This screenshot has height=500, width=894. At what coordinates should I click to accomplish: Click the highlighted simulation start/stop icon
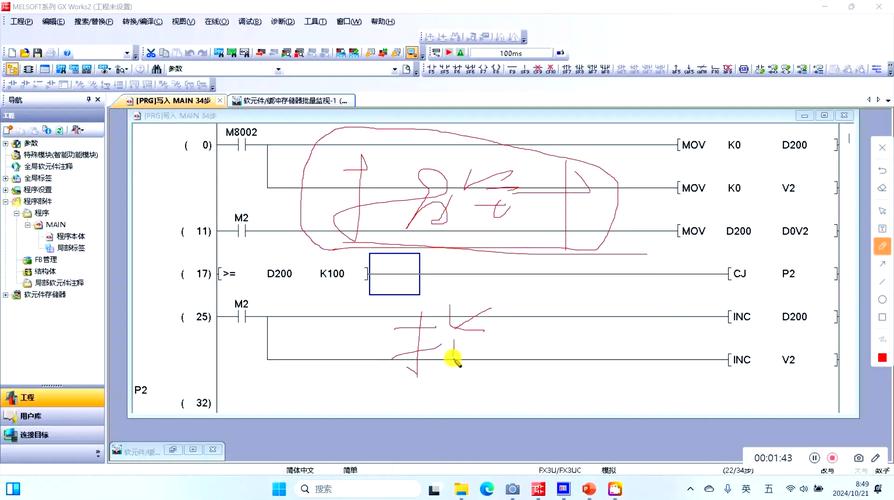click(412, 53)
